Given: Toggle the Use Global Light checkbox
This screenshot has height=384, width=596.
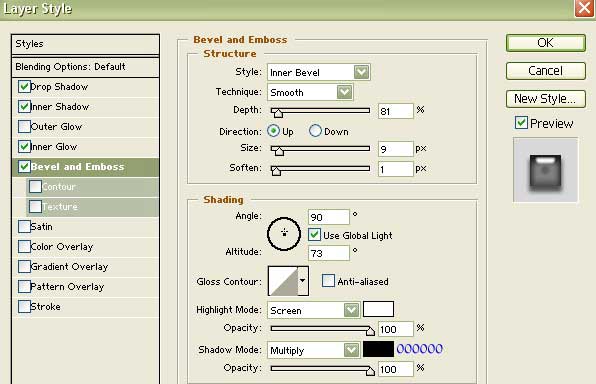Looking at the screenshot, I should pos(314,235).
